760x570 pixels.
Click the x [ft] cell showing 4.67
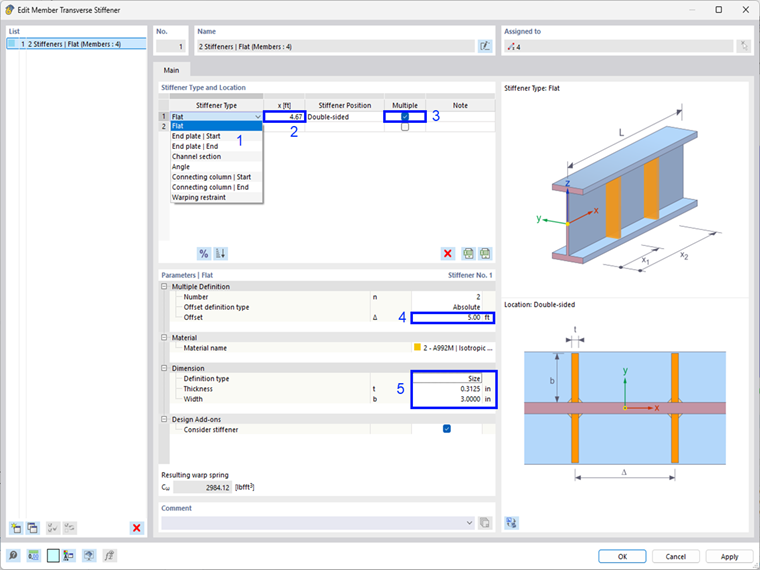(285, 117)
